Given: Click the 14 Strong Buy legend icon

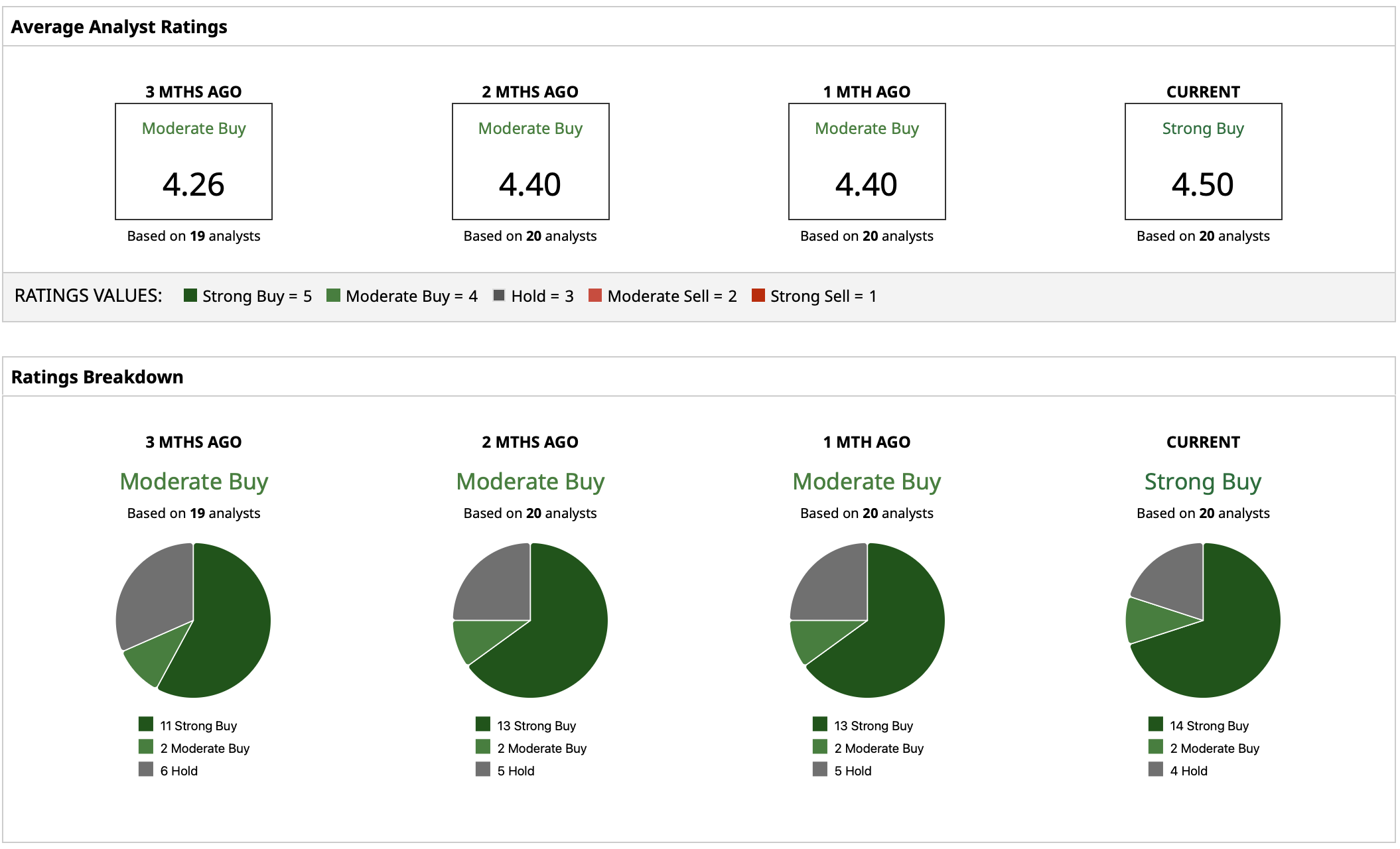Looking at the screenshot, I should (x=1156, y=724).
